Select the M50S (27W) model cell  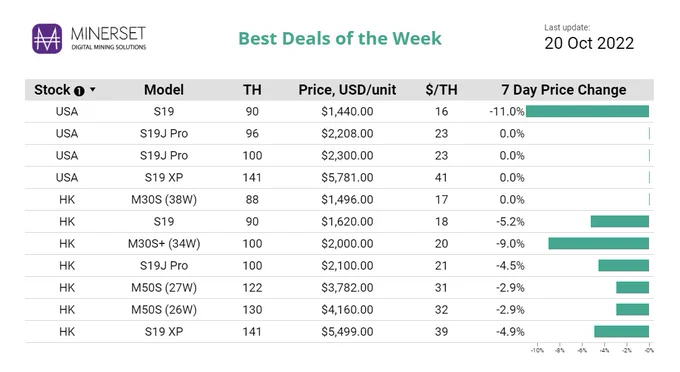tap(164, 287)
